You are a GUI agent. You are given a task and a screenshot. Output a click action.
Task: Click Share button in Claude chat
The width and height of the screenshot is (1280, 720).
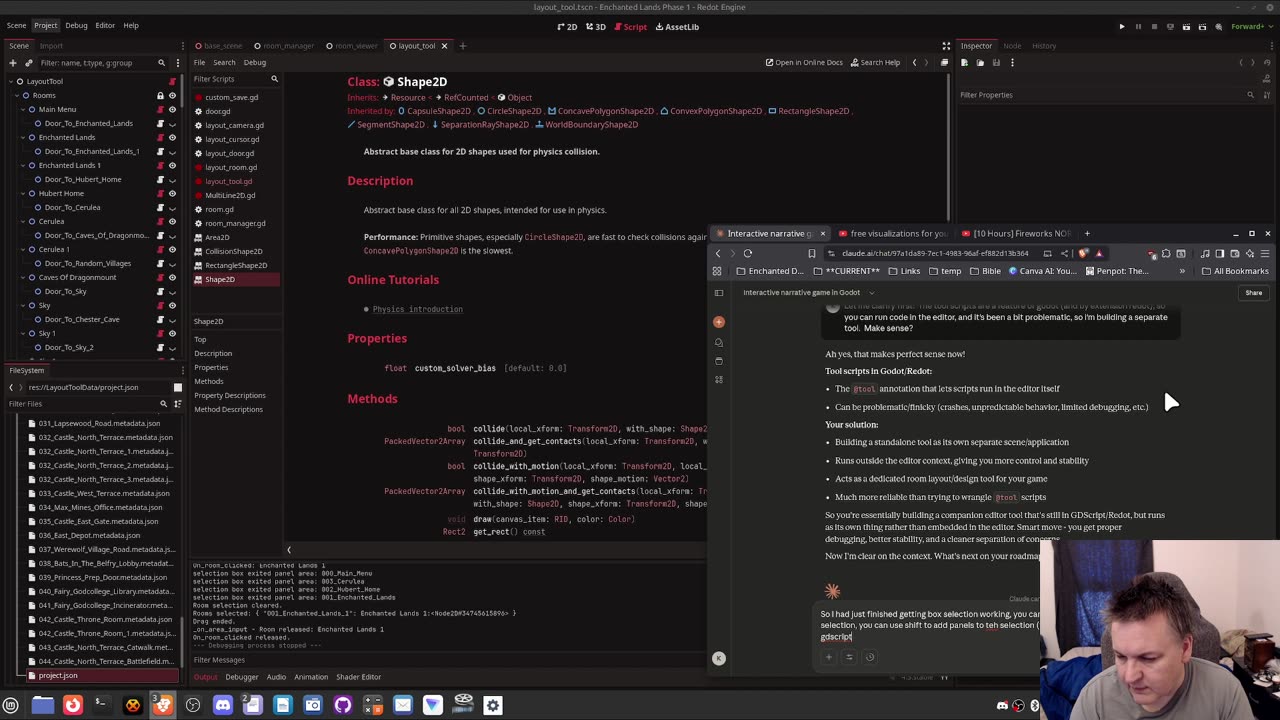1253,293
